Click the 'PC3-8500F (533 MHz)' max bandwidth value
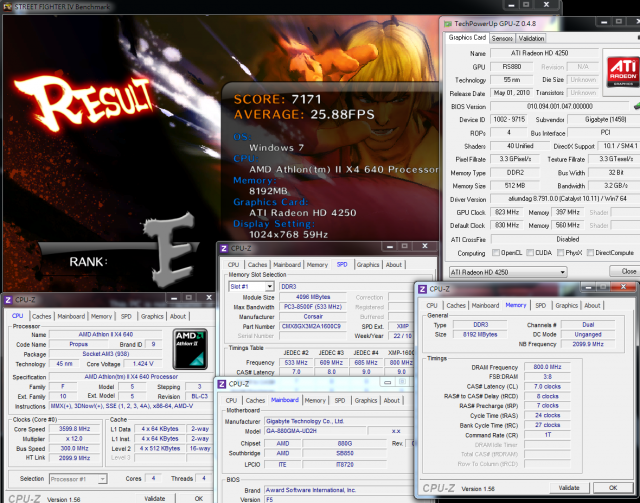 point(313,307)
